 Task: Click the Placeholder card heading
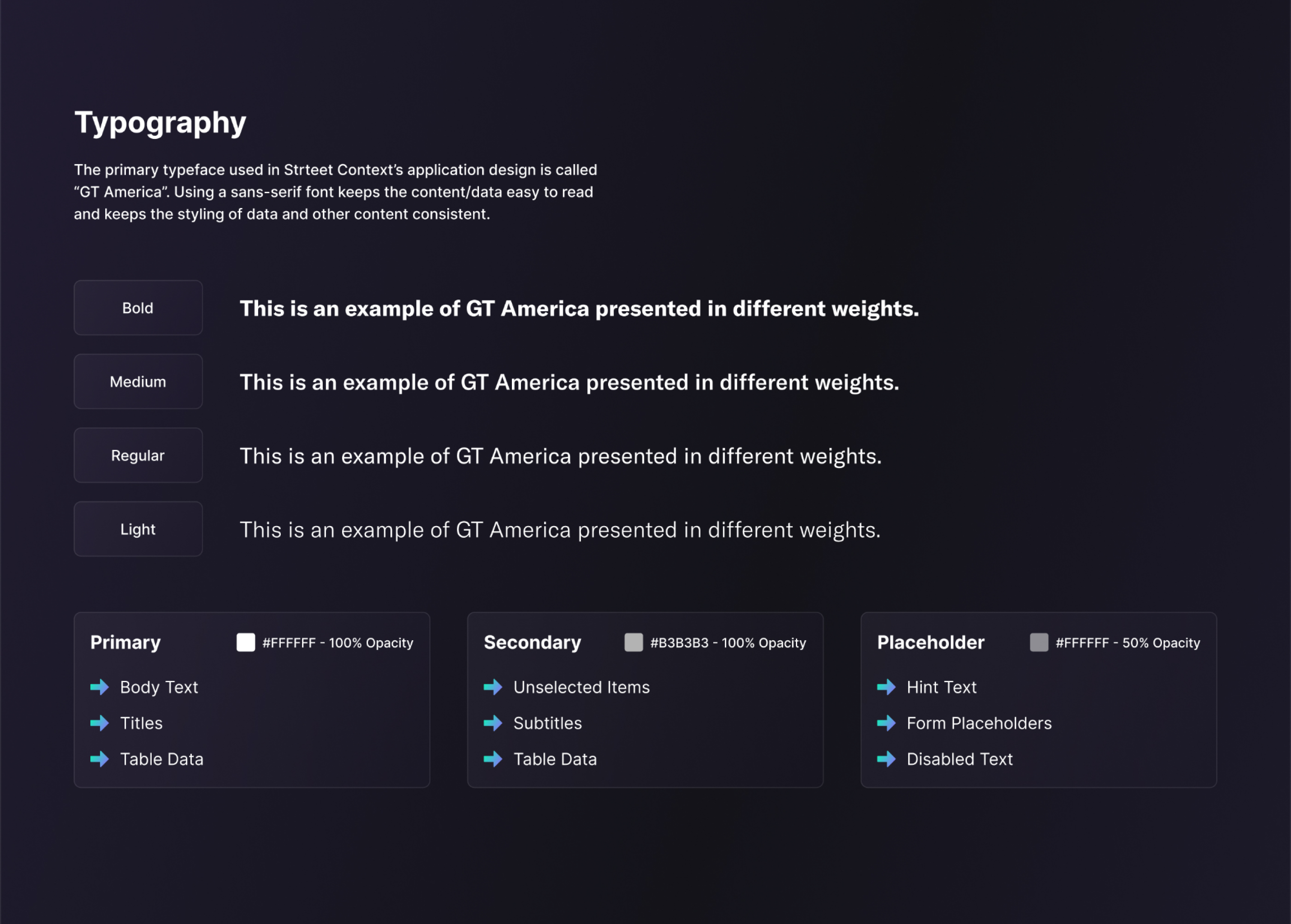coord(931,642)
